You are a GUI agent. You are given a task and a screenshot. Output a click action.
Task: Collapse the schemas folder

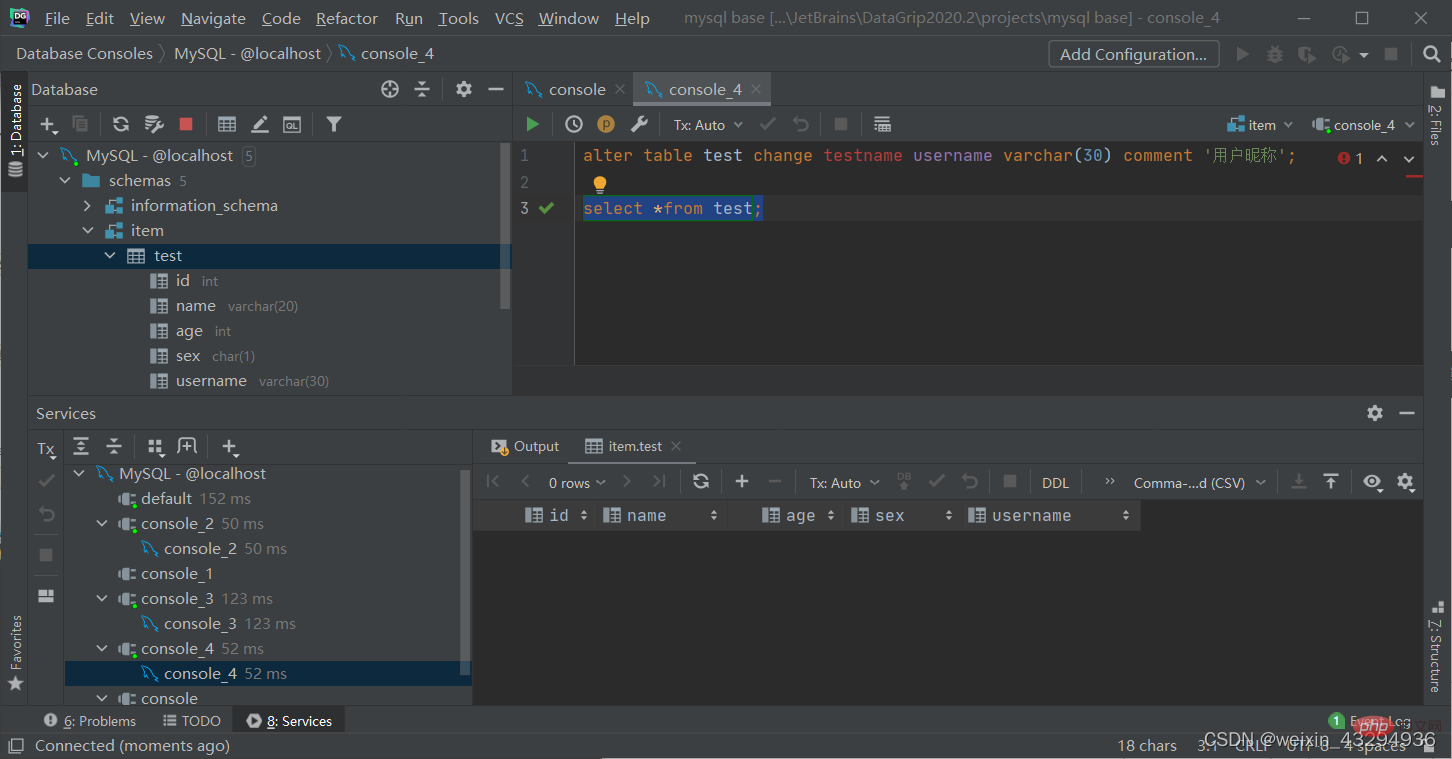[65, 181]
